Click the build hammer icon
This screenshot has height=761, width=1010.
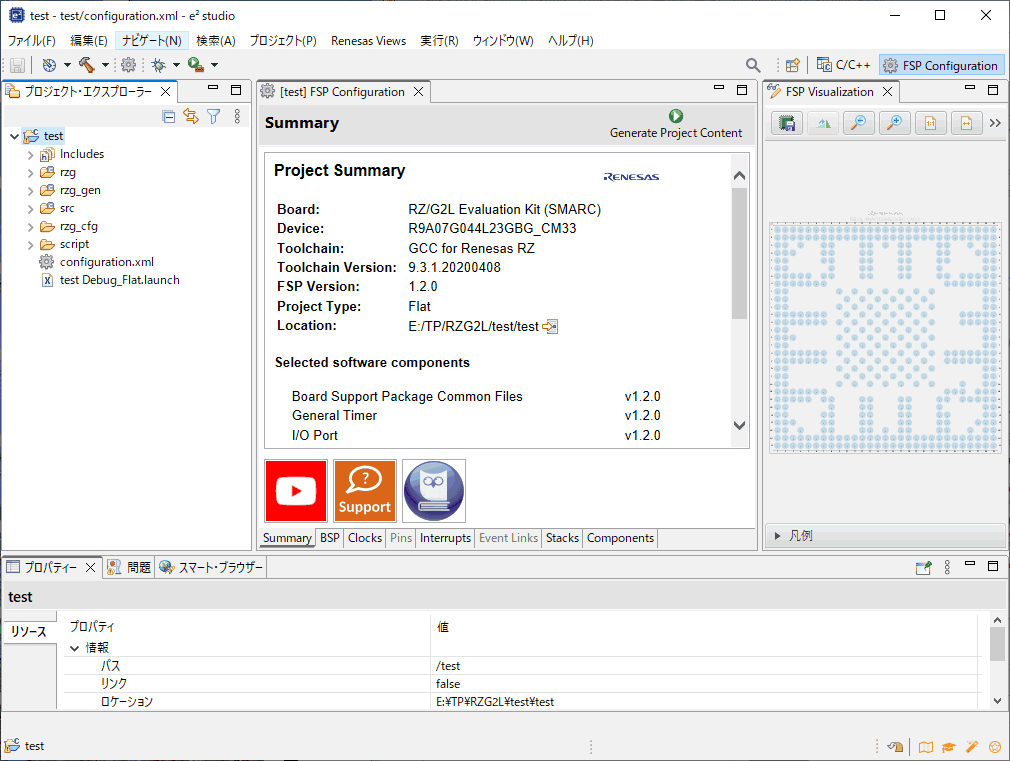[86, 64]
